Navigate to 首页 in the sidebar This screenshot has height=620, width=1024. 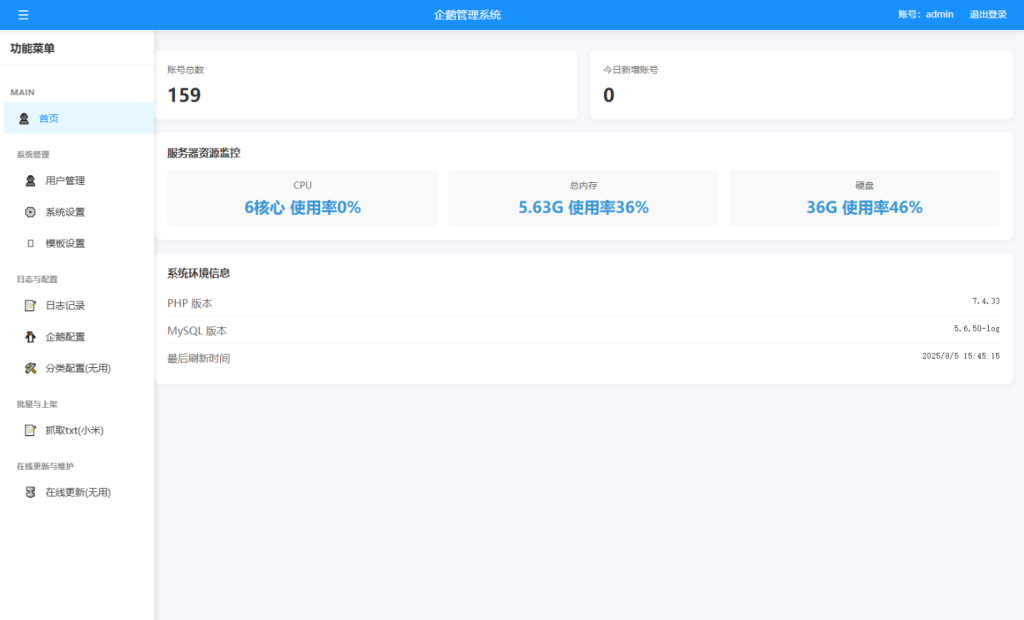click(48, 118)
